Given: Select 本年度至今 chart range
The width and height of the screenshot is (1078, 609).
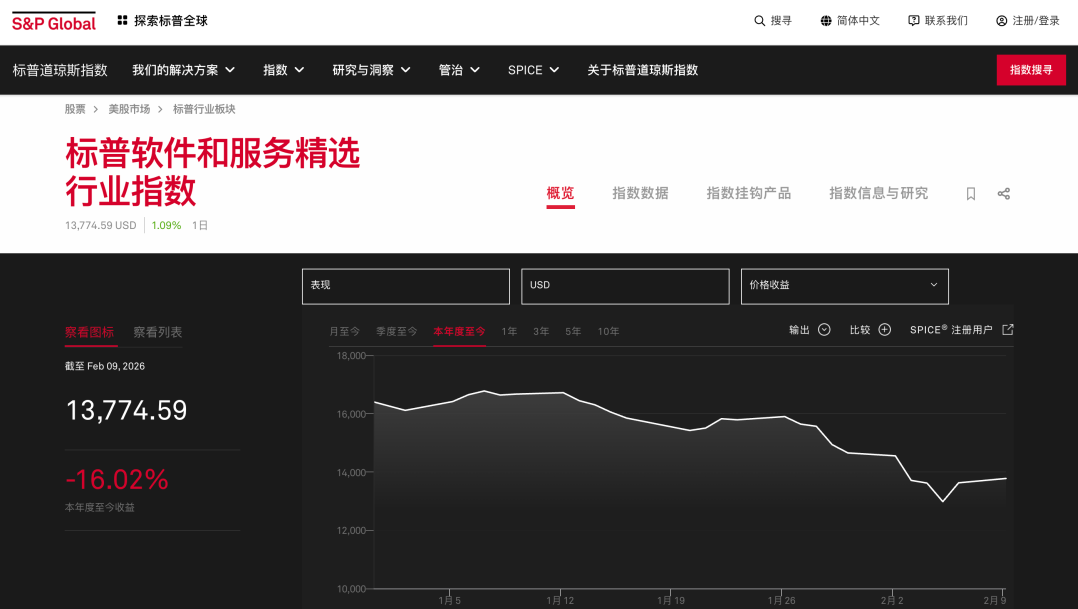Looking at the screenshot, I should pos(459,331).
